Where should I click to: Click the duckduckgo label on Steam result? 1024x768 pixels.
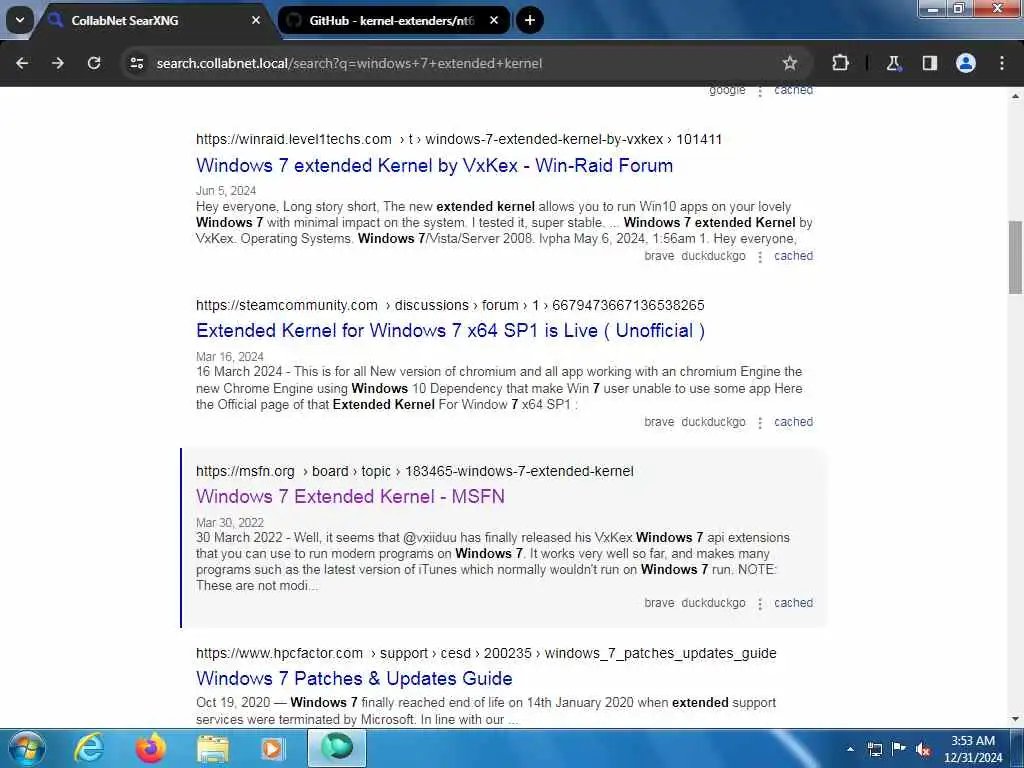[x=713, y=422]
